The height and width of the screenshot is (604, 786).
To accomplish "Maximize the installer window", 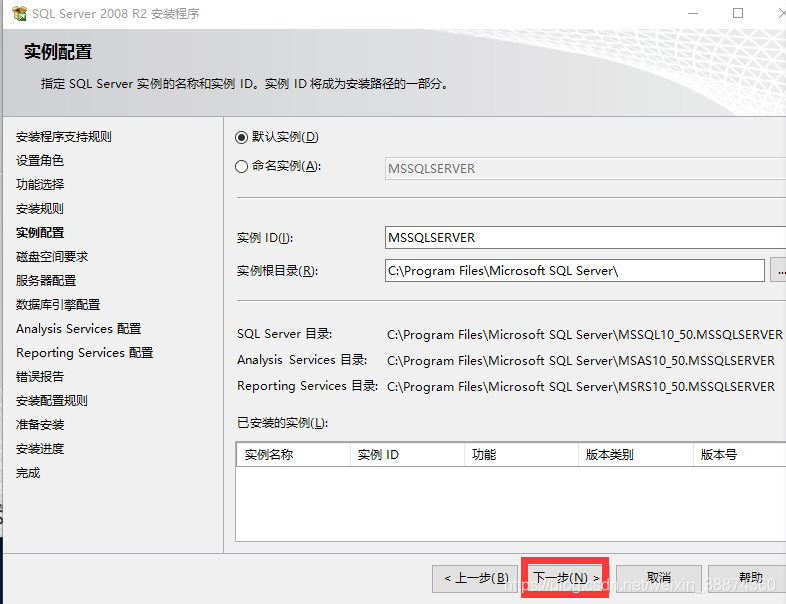I will tap(738, 14).
